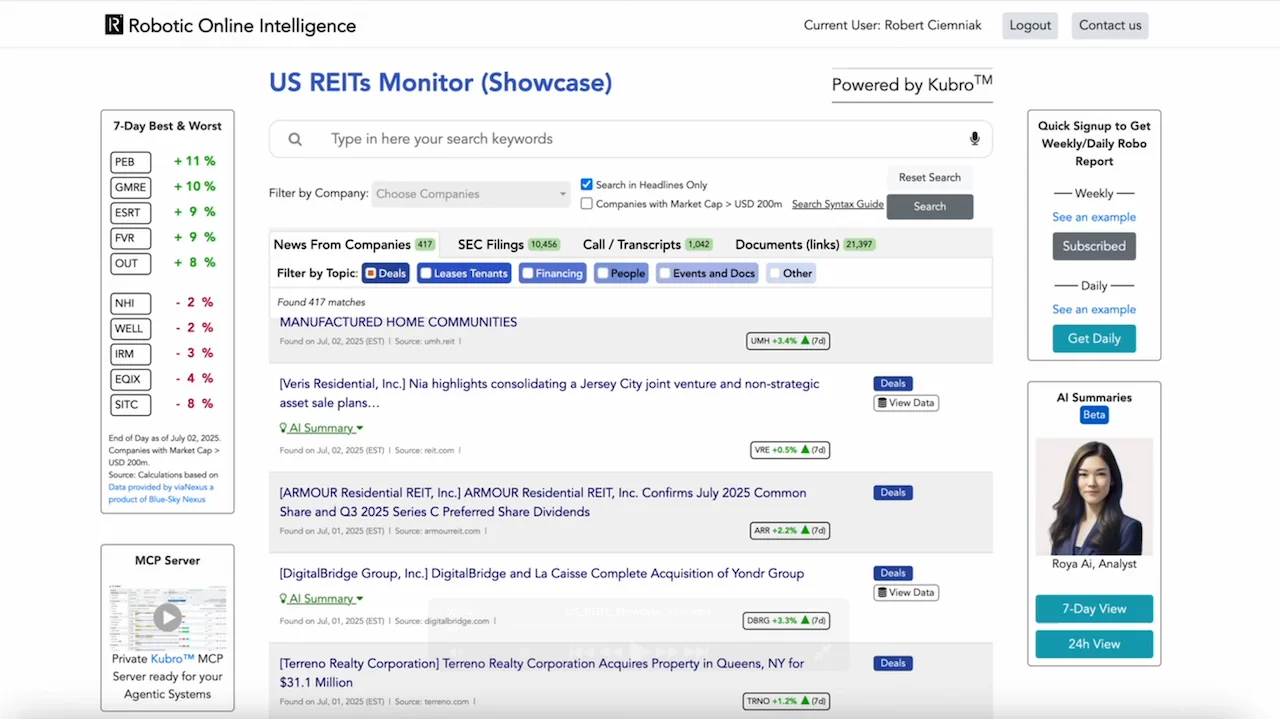The width and height of the screenshot is (1280, 719).
Task: Click the ARR +2.2% price badge
Action: pyautogui.click(x=790, y=530)
